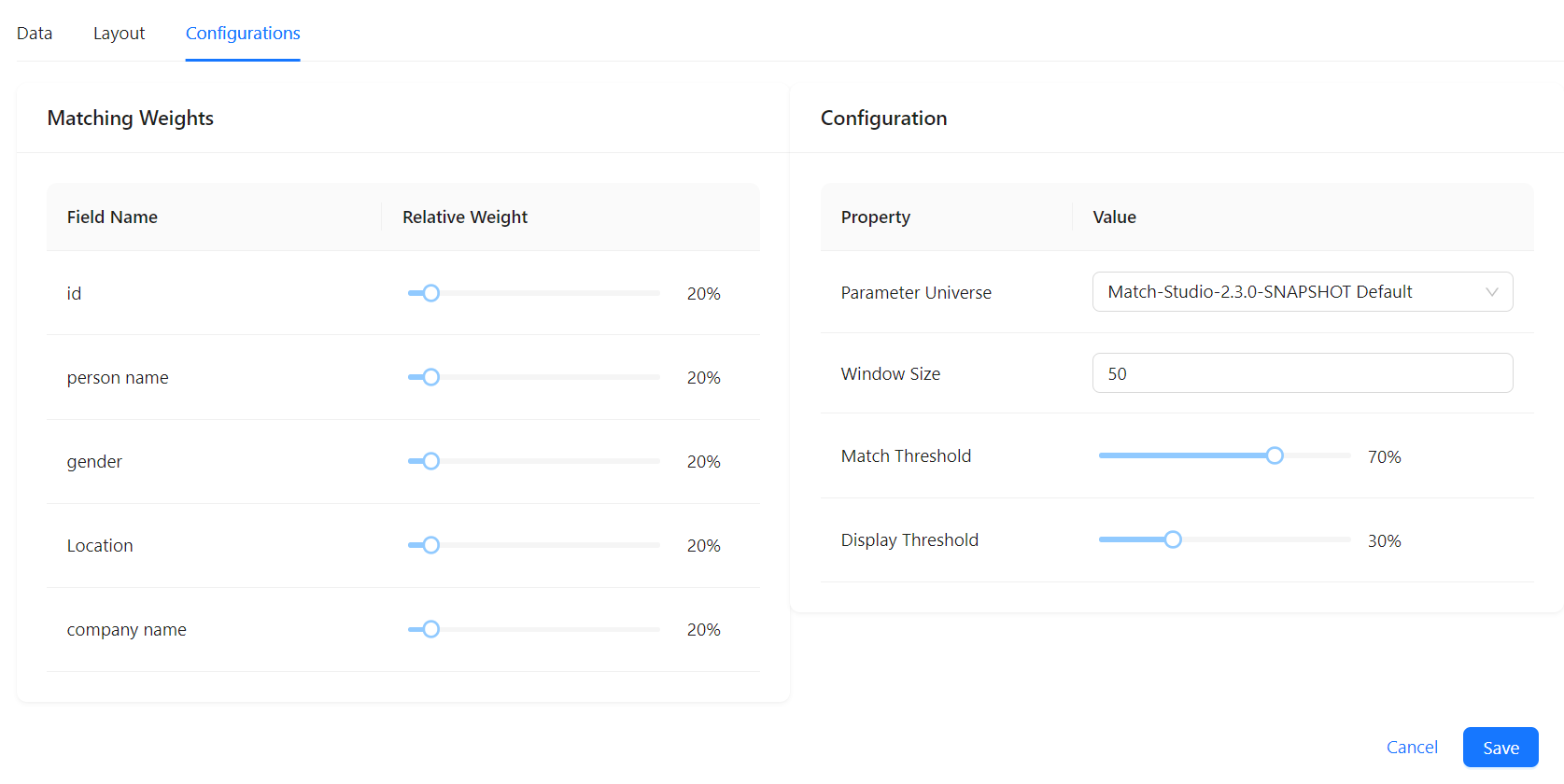Click the Match Threshold slider handle

click(x=1275, y=455)
